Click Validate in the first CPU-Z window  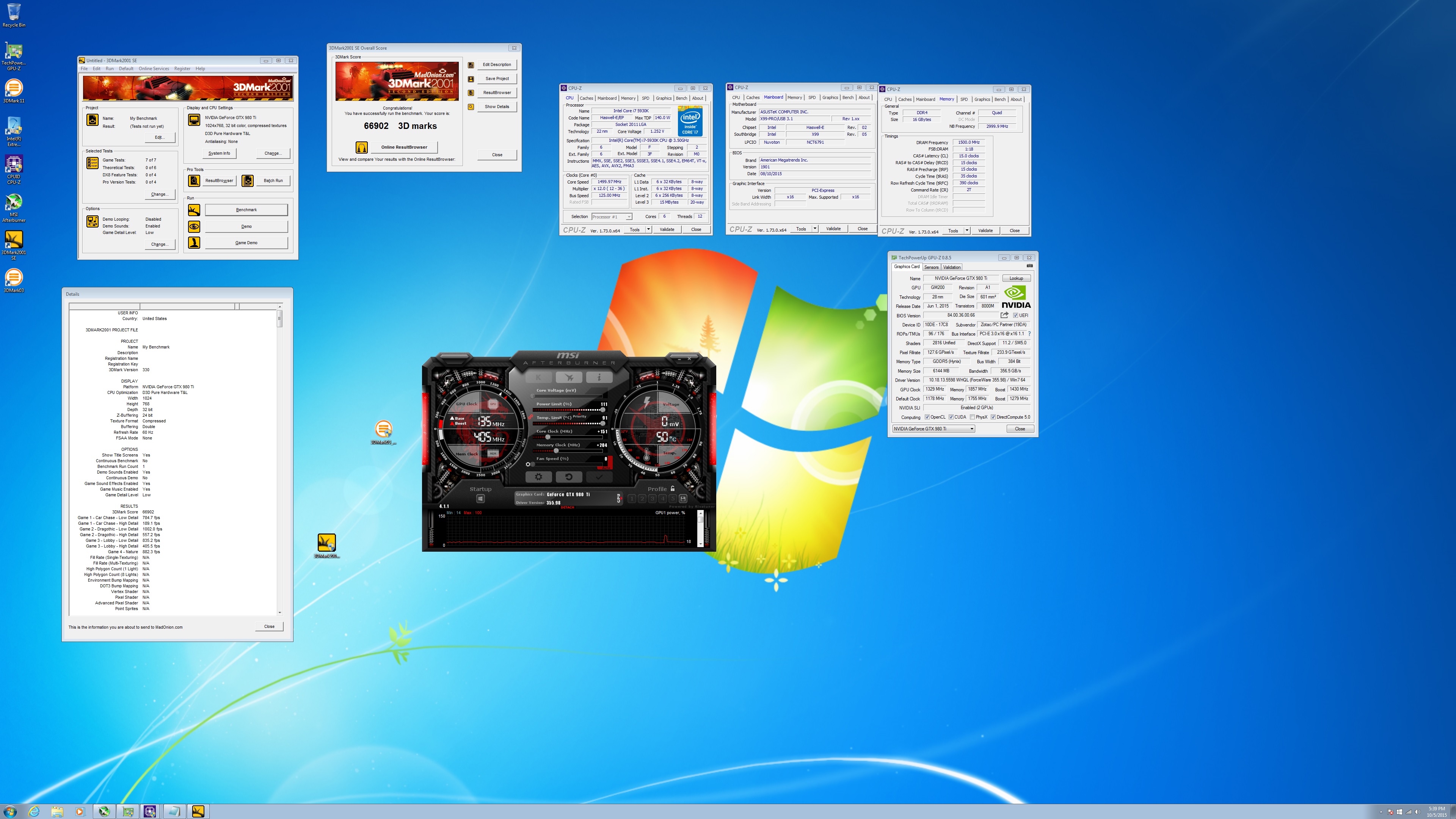667,229
